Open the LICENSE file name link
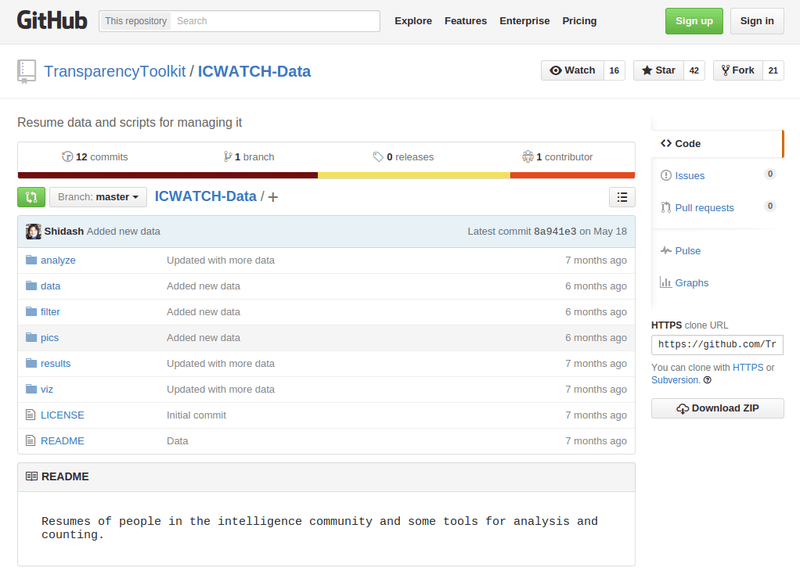The height and width of the screenshot is (575, 800). click(x=62, y=415)
